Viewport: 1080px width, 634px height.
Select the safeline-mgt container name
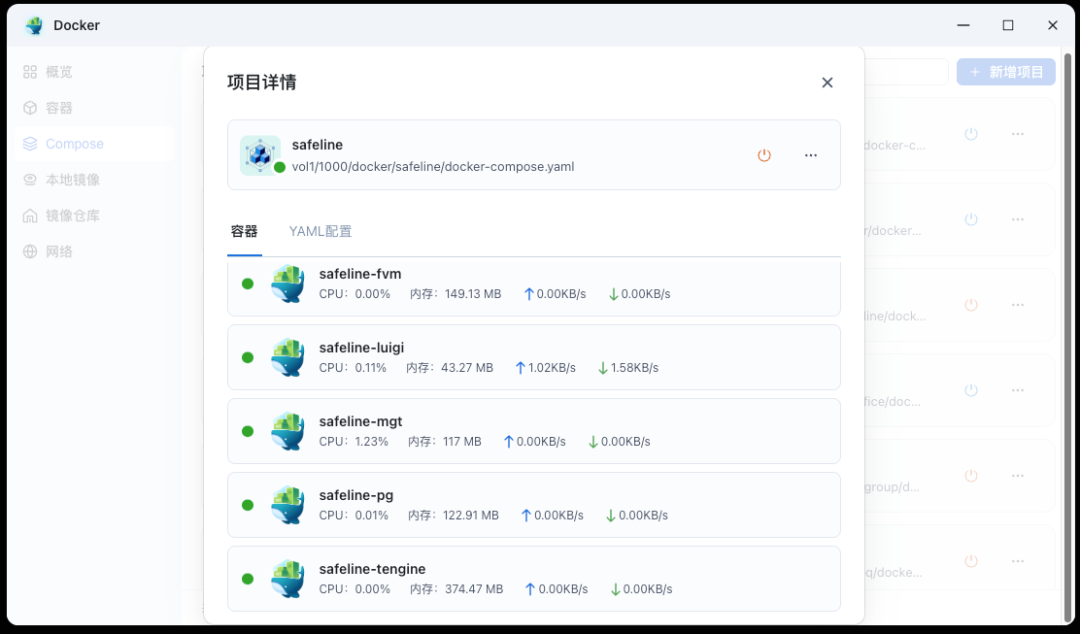(x=361, y=421)
